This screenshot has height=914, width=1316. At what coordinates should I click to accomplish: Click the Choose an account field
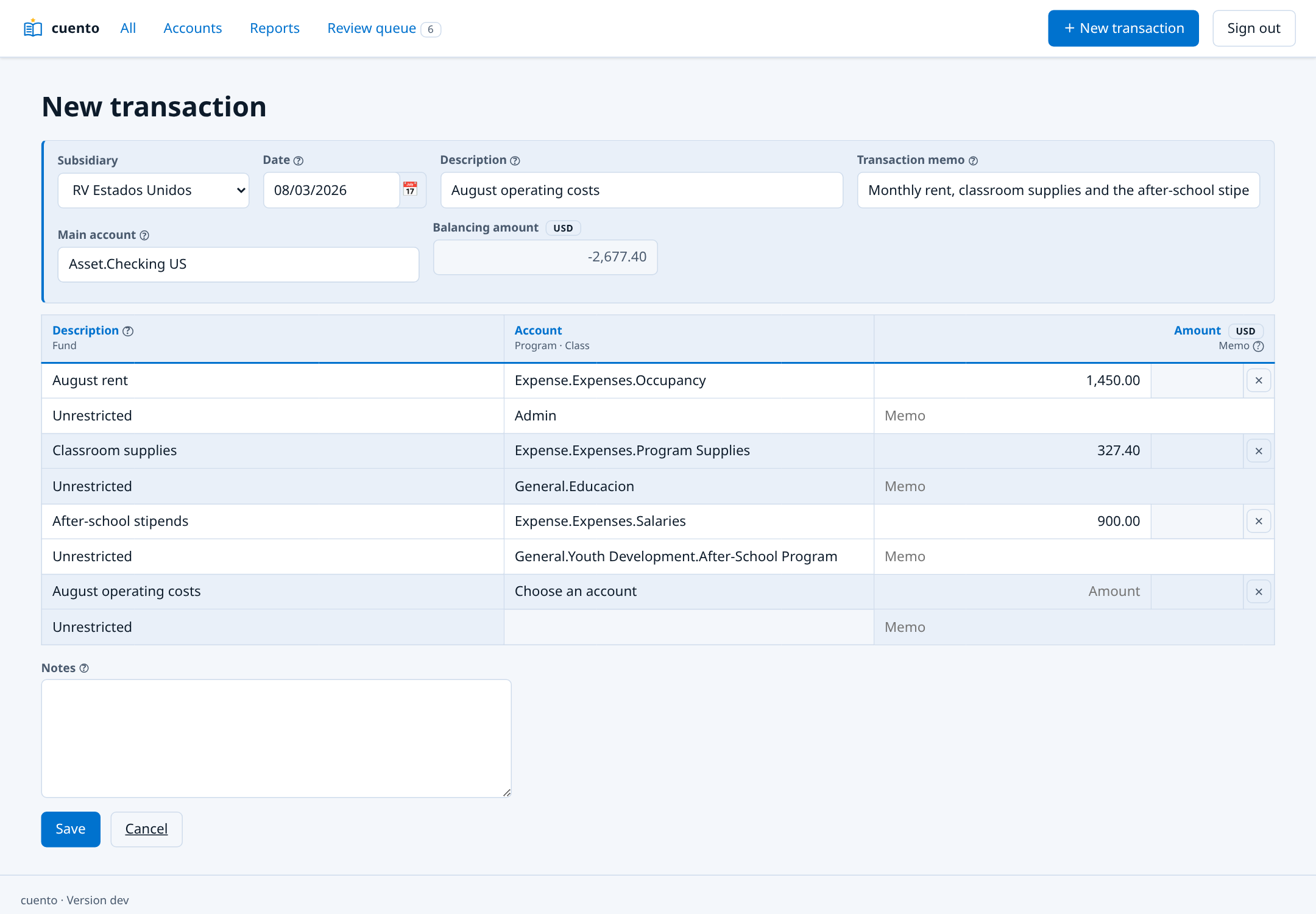pyautogui.click(x=689, y=592)
